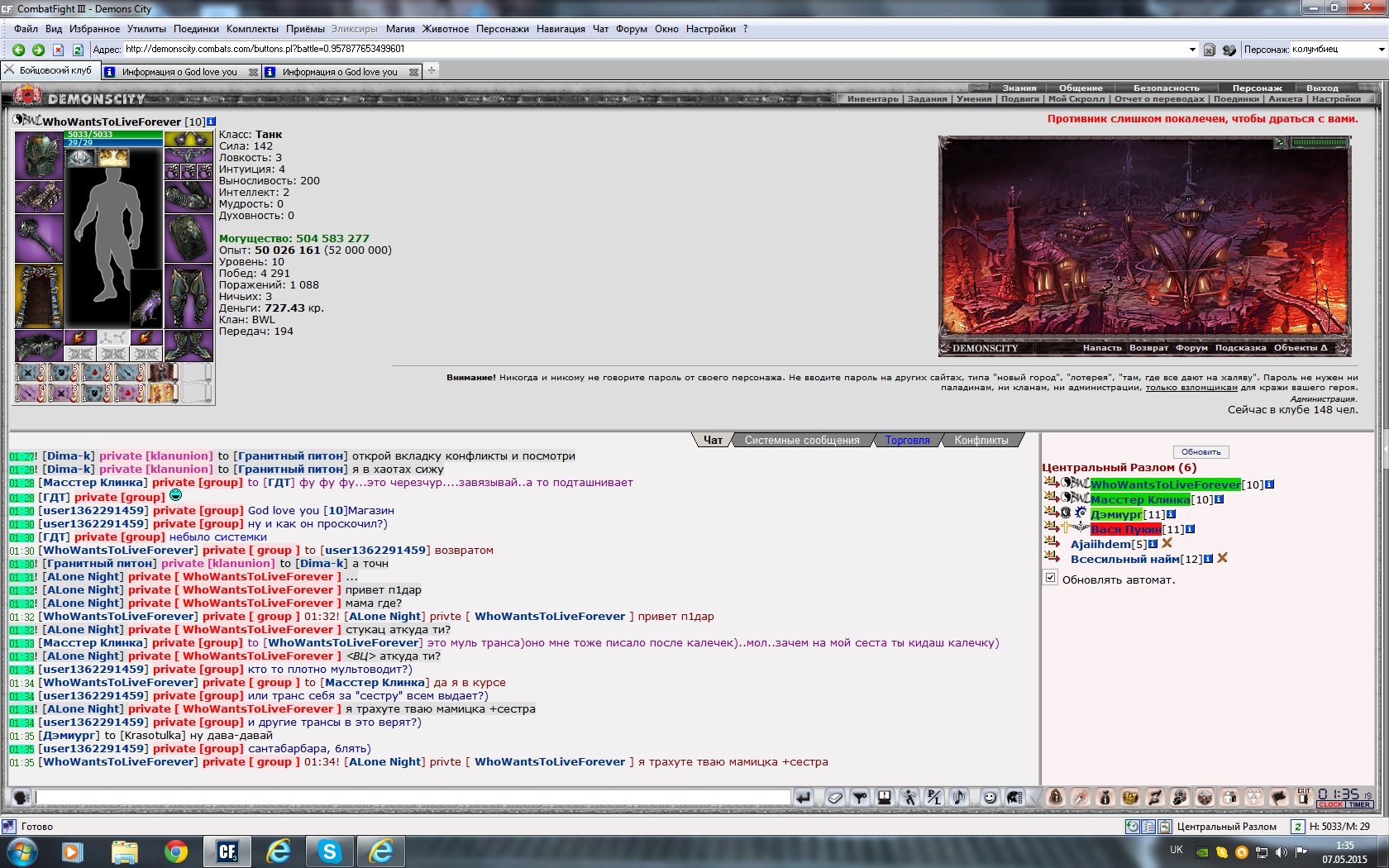The height and width of the screenshot is (868, 1389).
Task: Click the cross icon next to Ajaiihdem
Action: coord(1167,543)
